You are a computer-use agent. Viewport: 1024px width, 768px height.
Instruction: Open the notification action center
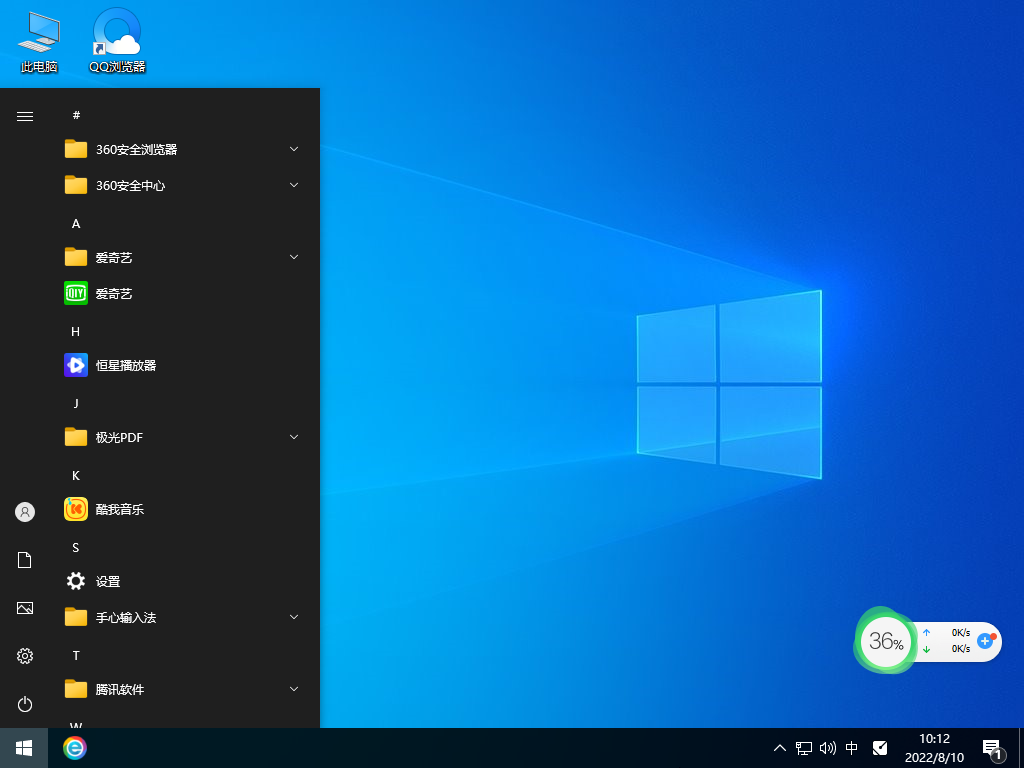[x=992, y=748]
